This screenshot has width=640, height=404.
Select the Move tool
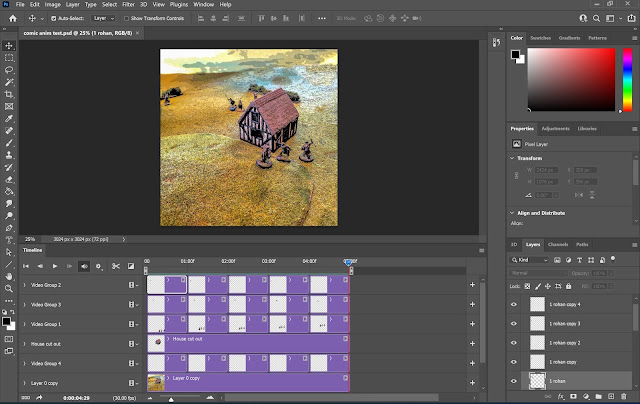[x=10, y=46]
